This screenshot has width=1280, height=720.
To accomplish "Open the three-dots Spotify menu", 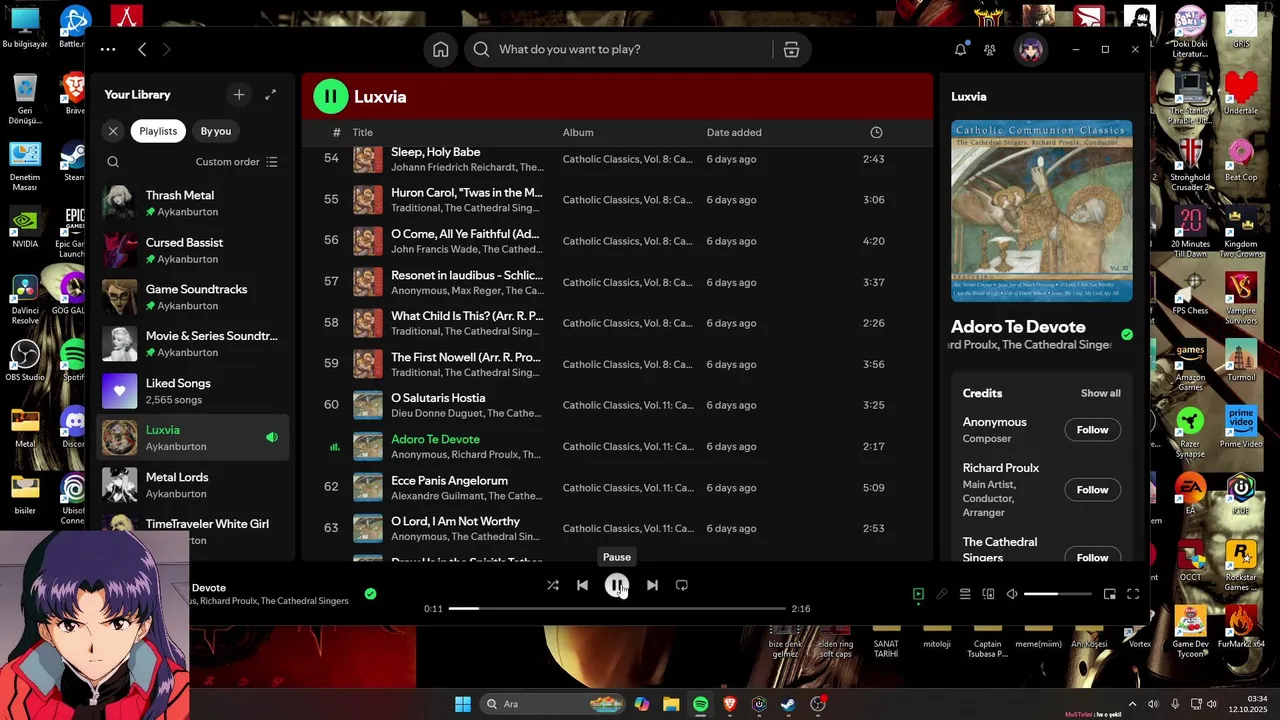I will tap(108, 49).
